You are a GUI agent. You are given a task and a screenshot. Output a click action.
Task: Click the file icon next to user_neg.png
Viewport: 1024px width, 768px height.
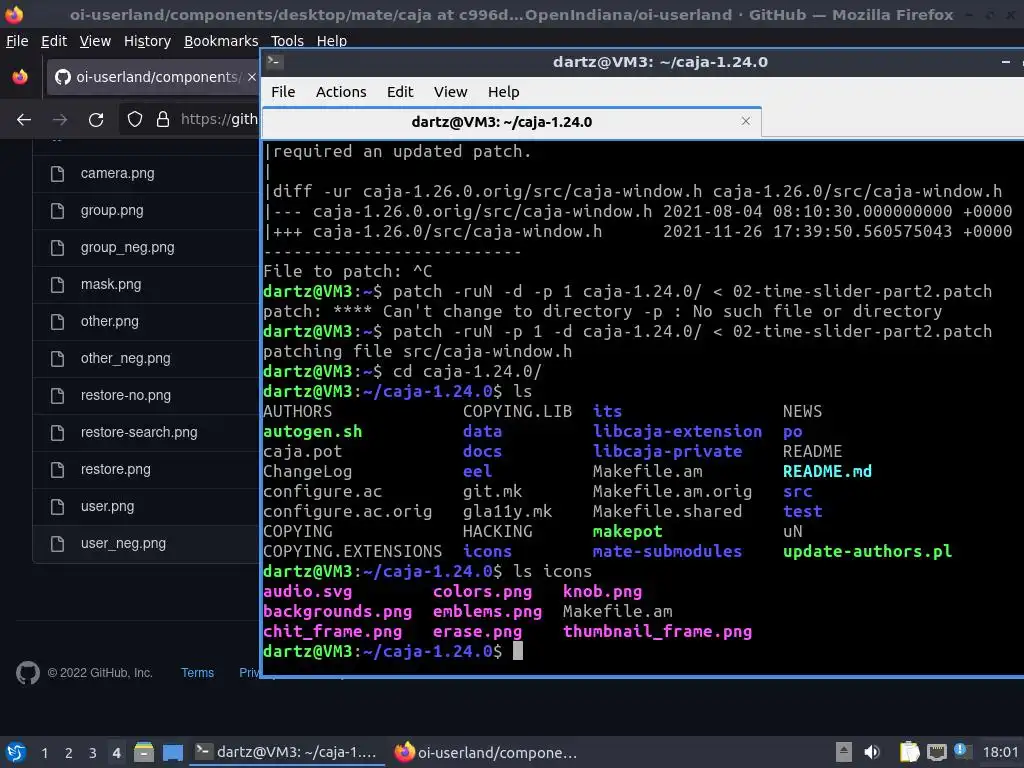pos(57,543)
